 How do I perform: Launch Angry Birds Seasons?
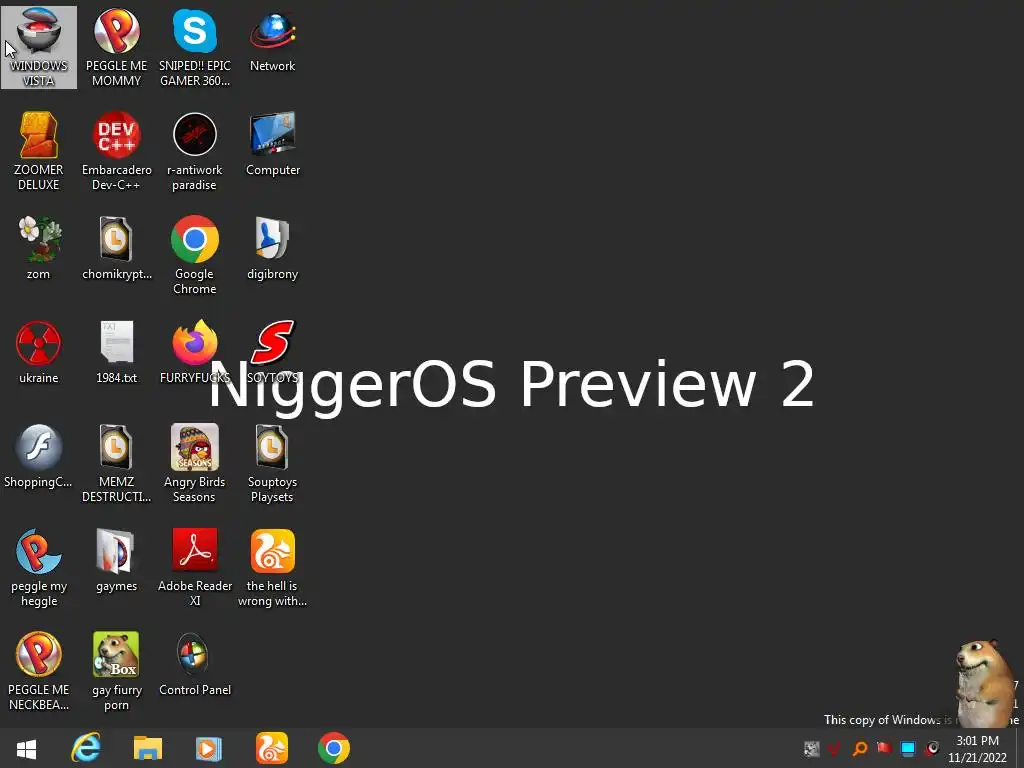(195, 463)
